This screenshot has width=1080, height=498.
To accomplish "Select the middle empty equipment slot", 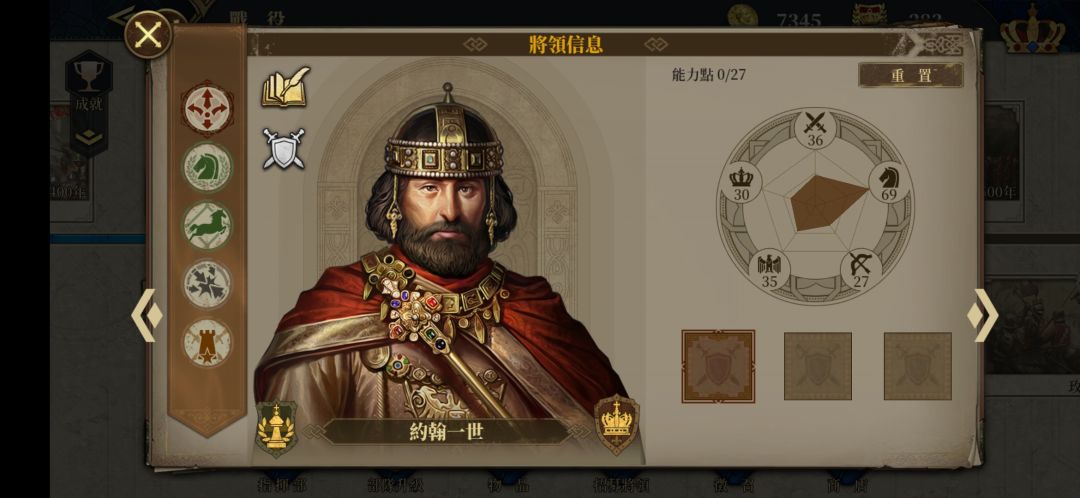I will point(818,366).
